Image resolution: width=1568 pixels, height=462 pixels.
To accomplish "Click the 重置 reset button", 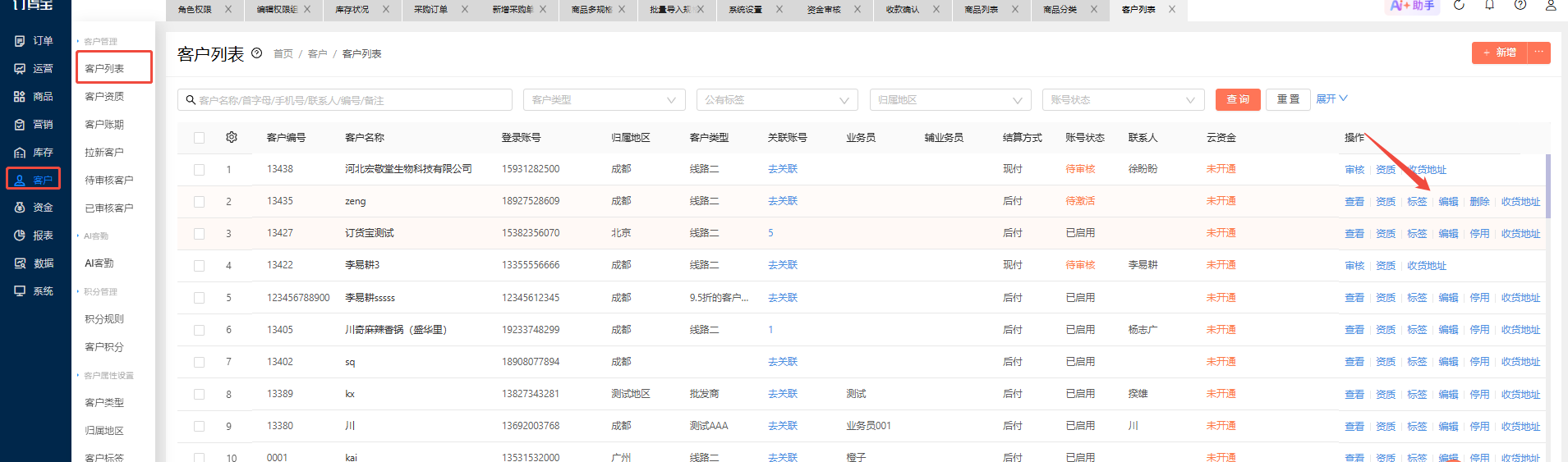I will (1288, 99).
